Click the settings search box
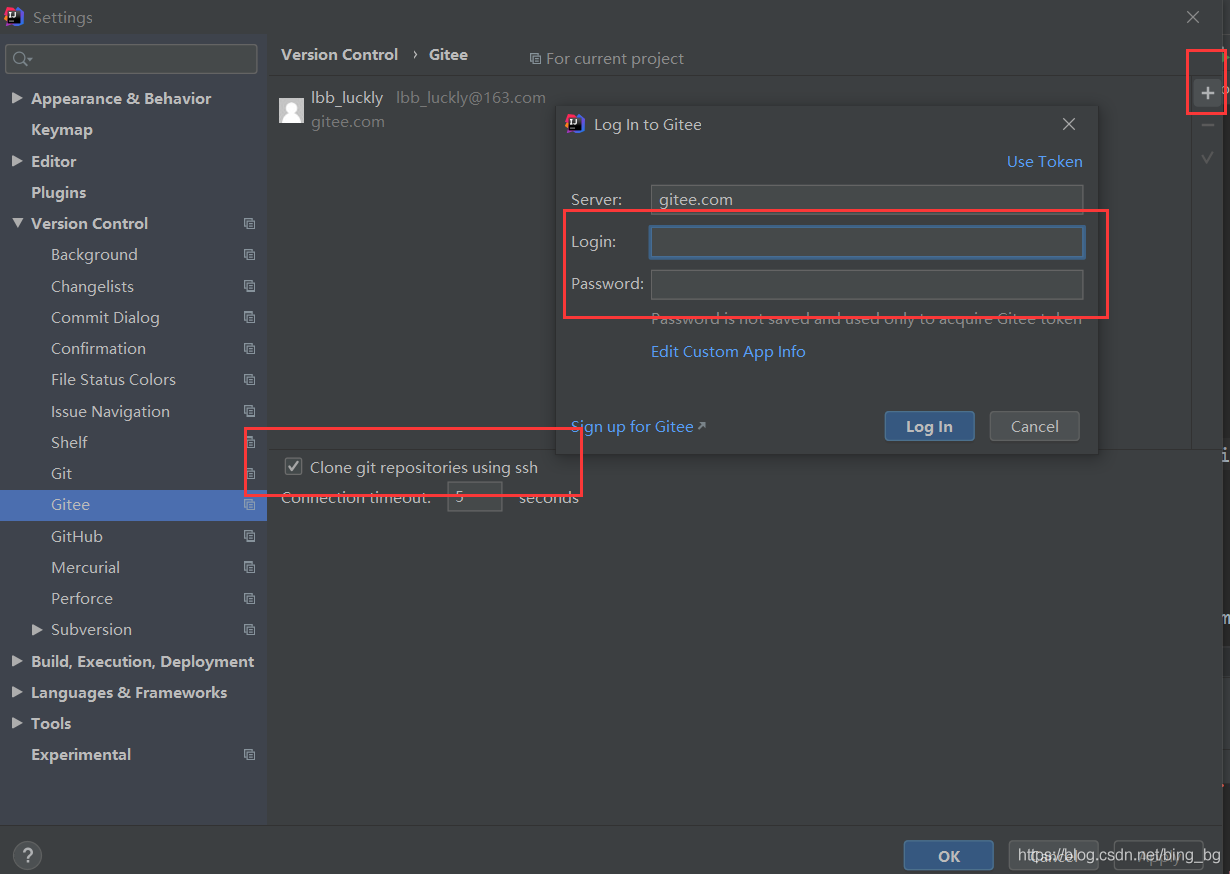This screenshot has height=874, width=1230. pos(131,59)
